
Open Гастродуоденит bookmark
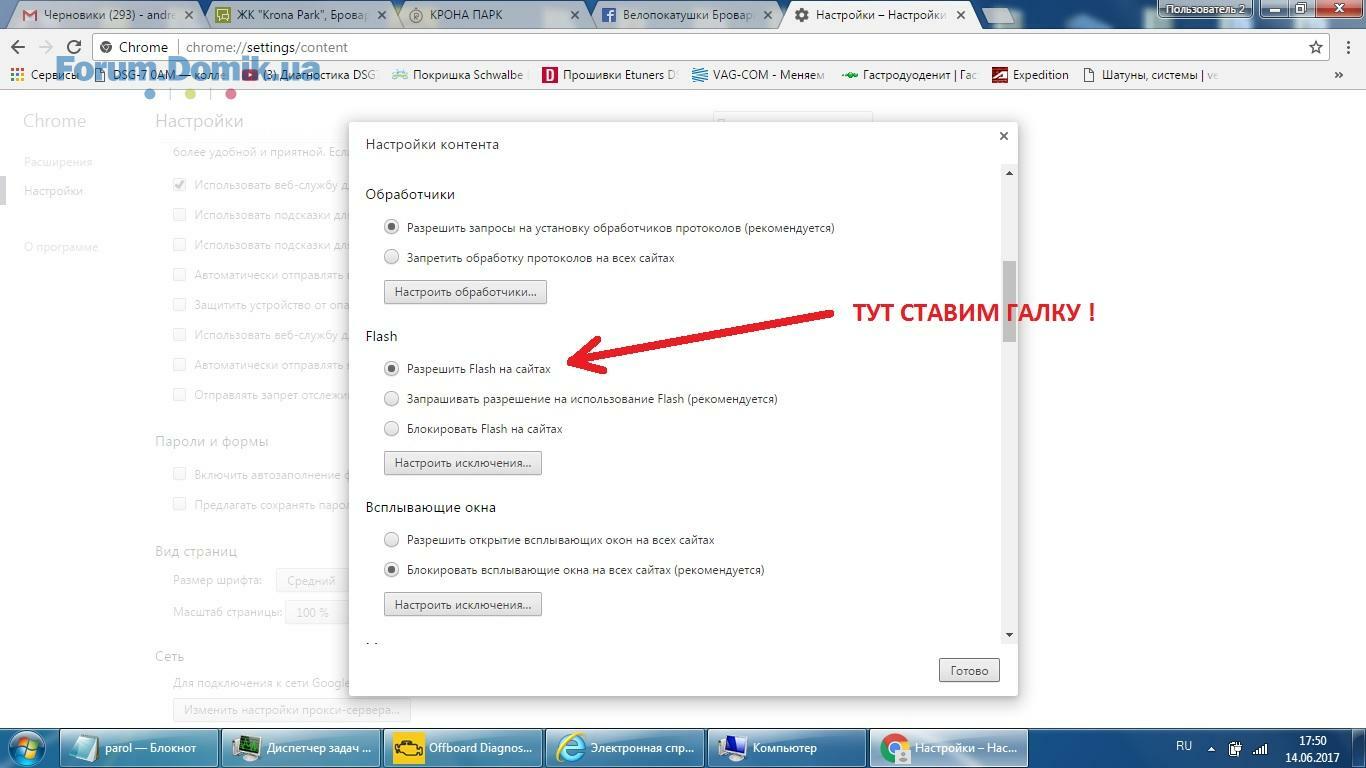point(910,75)
